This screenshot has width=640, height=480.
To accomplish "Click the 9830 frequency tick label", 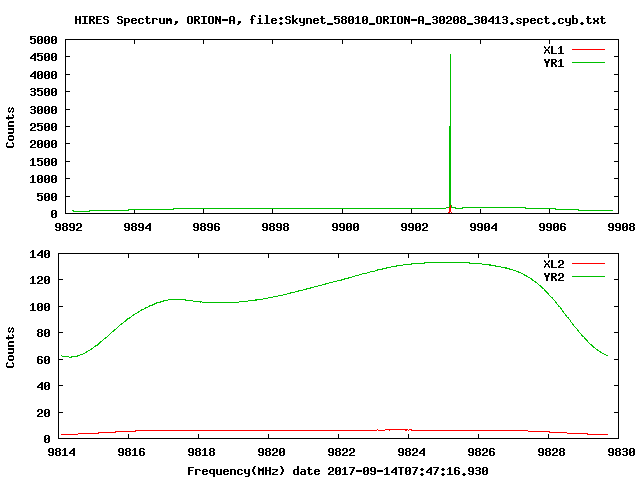I will [621, 452].
